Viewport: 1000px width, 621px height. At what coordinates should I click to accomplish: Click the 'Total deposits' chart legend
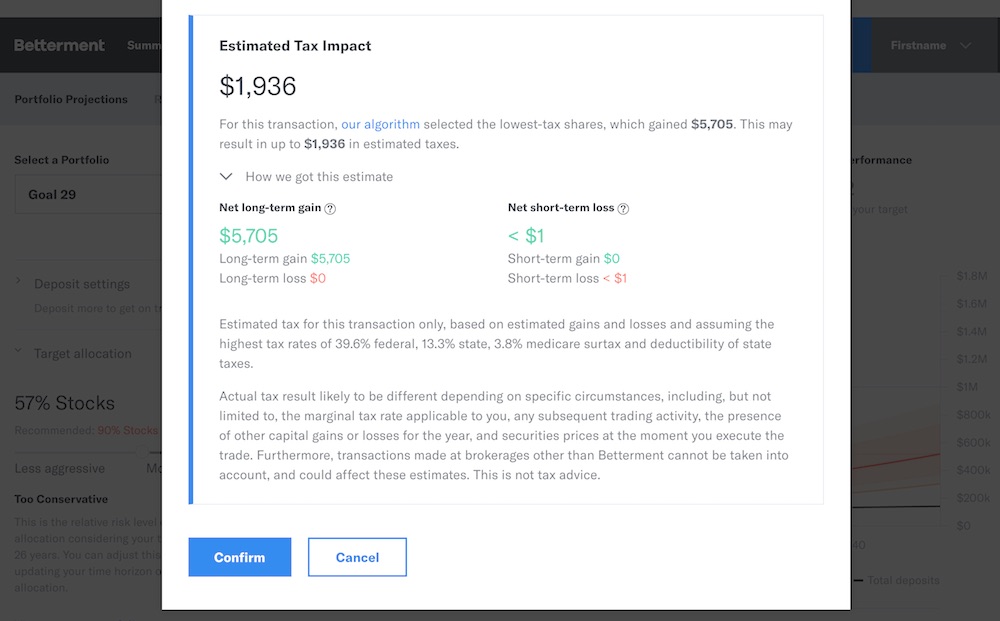tap(902, 580)
